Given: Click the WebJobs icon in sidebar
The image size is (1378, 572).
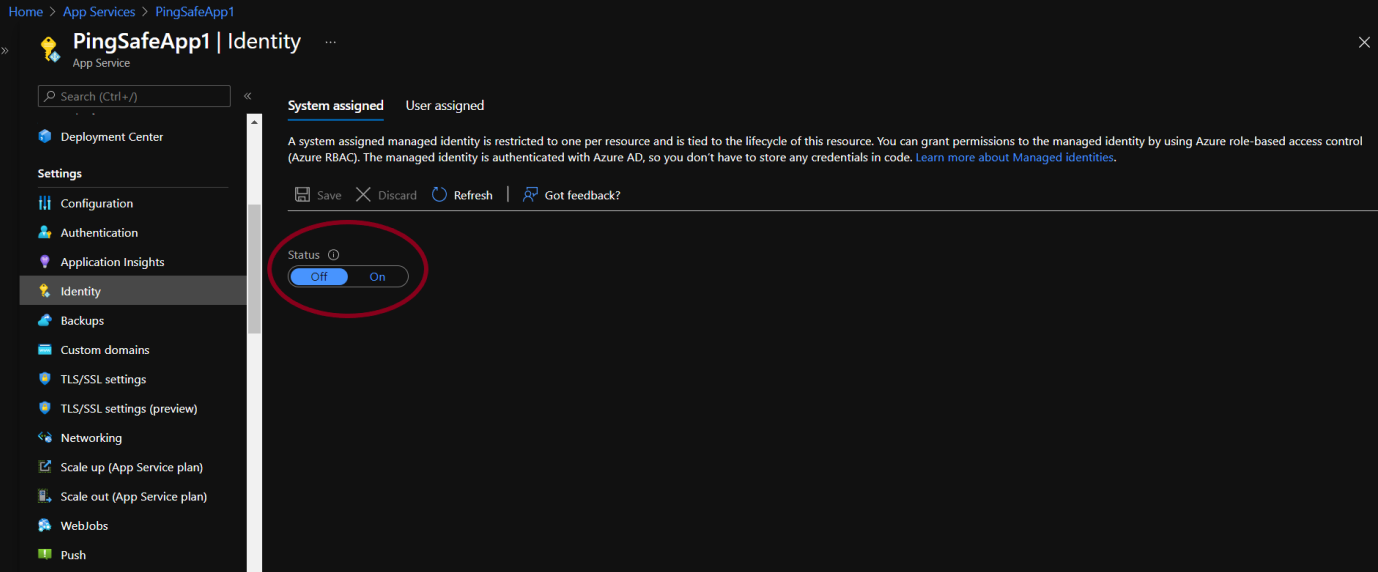Looking at the screenshot, I should [x=45, y=526].
